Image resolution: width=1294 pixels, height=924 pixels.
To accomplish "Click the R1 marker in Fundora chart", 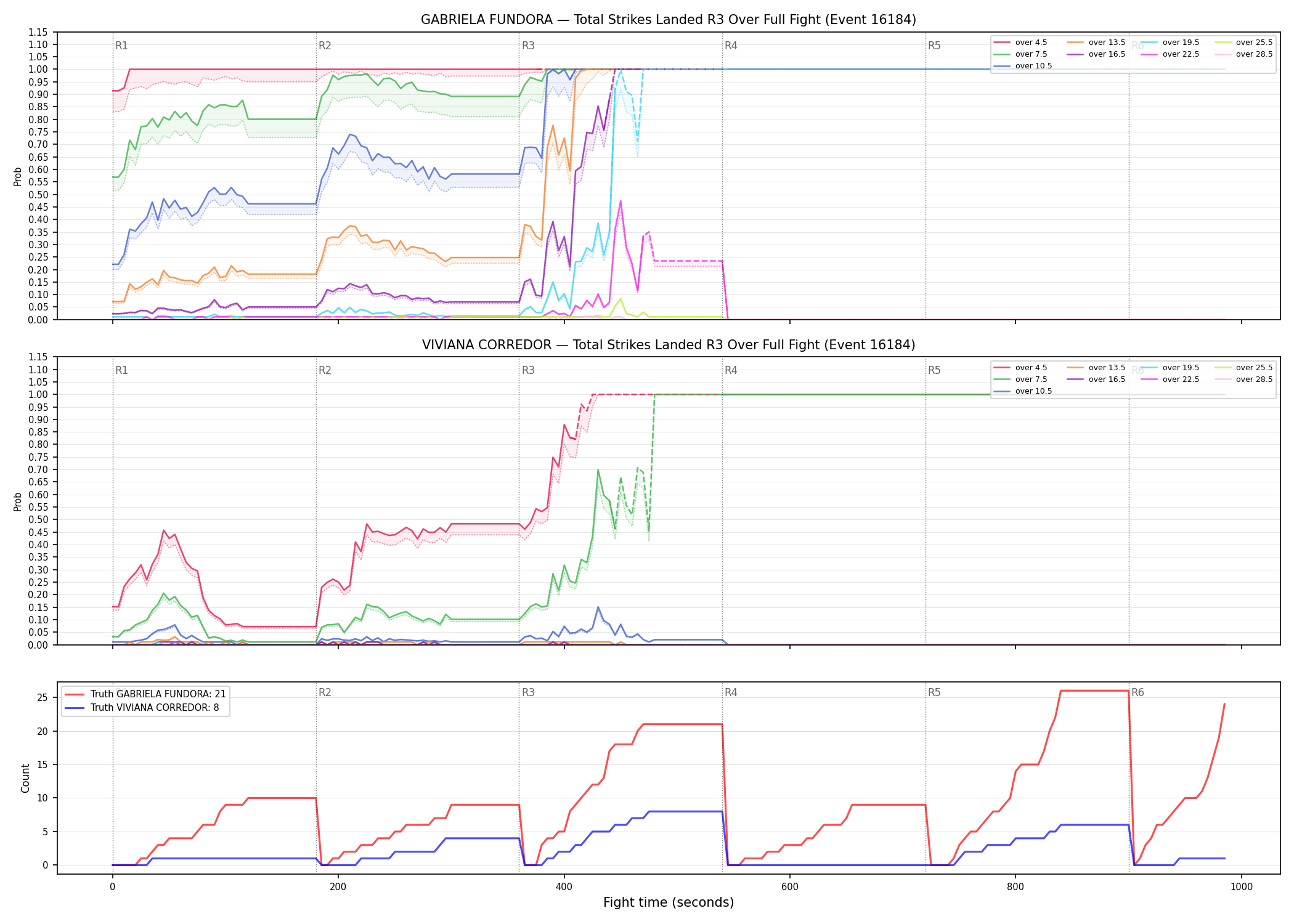I will [121, 46].
